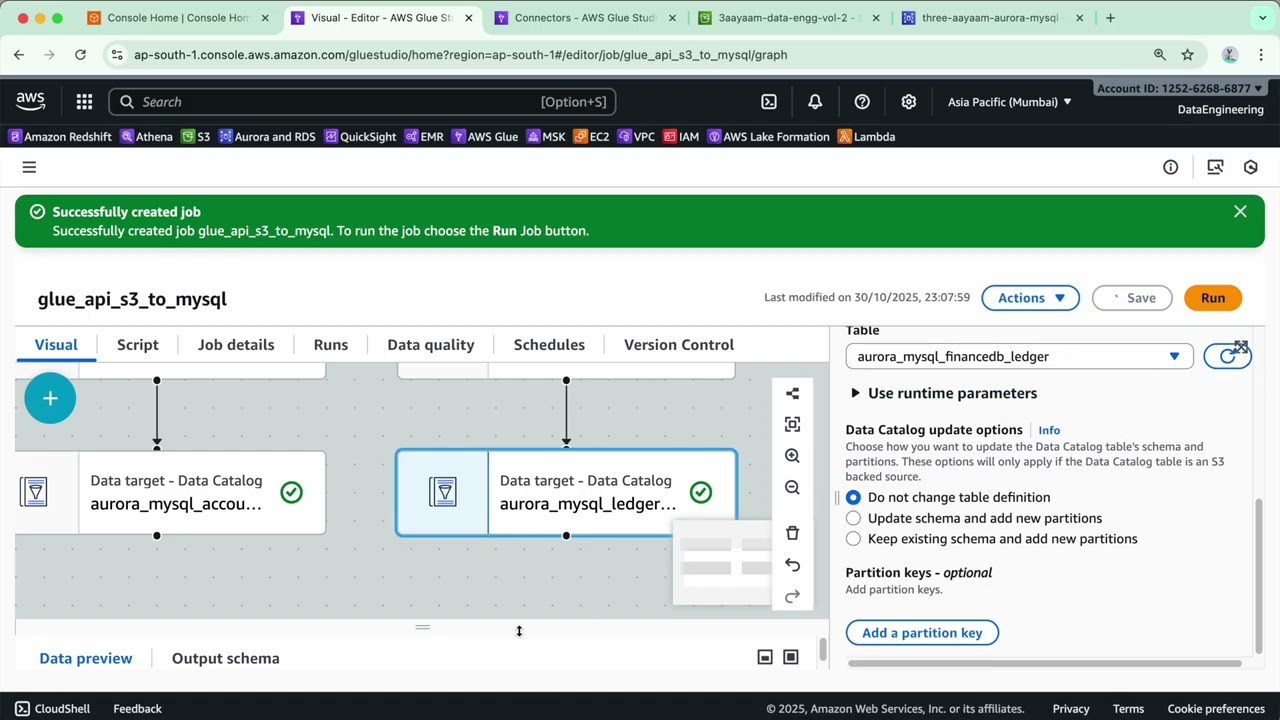Open the AWS Glue bookmark shortcut
1280x720 pixels.
486,136
